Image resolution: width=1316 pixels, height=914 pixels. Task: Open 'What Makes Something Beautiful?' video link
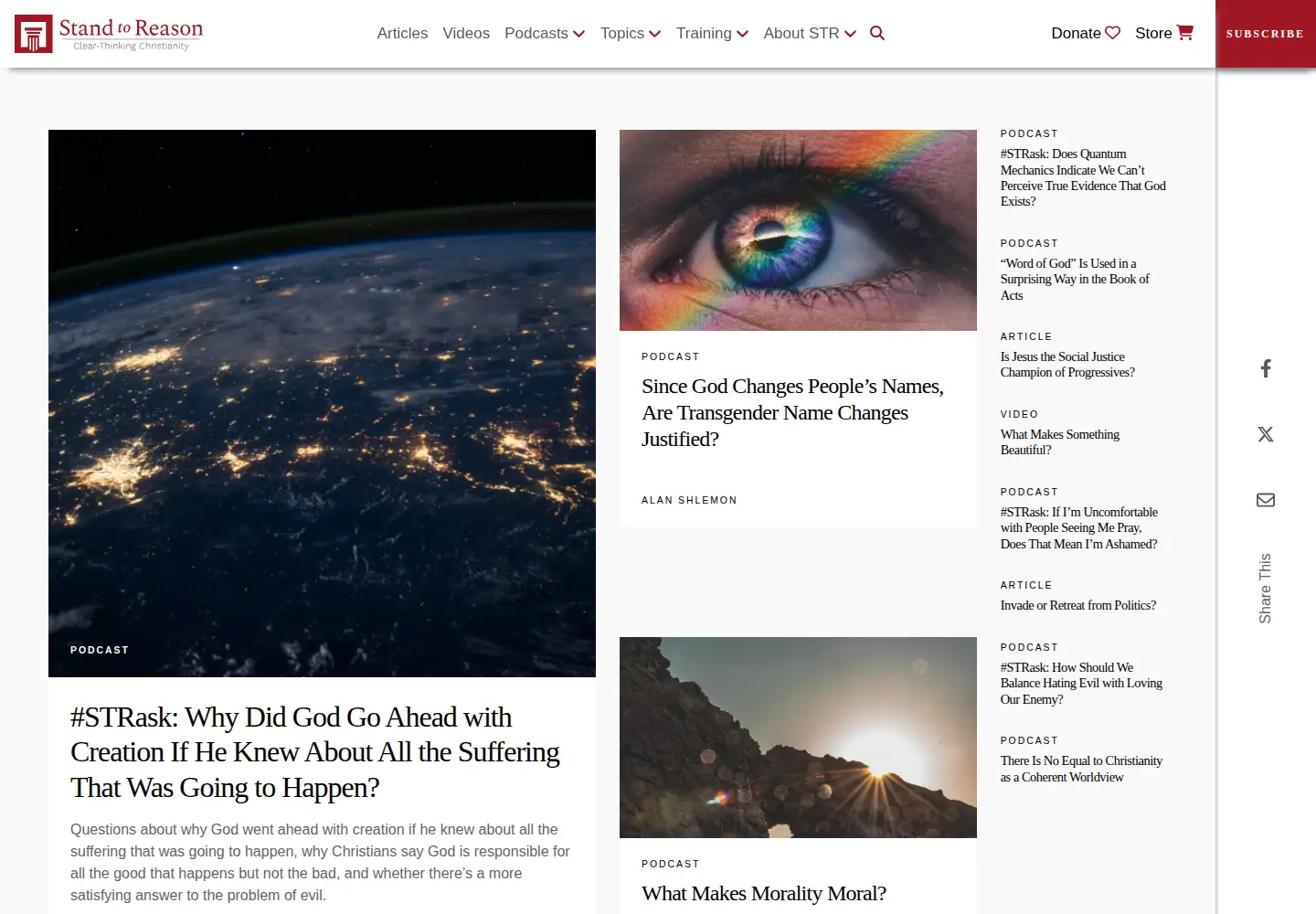tap(1060, 442)
